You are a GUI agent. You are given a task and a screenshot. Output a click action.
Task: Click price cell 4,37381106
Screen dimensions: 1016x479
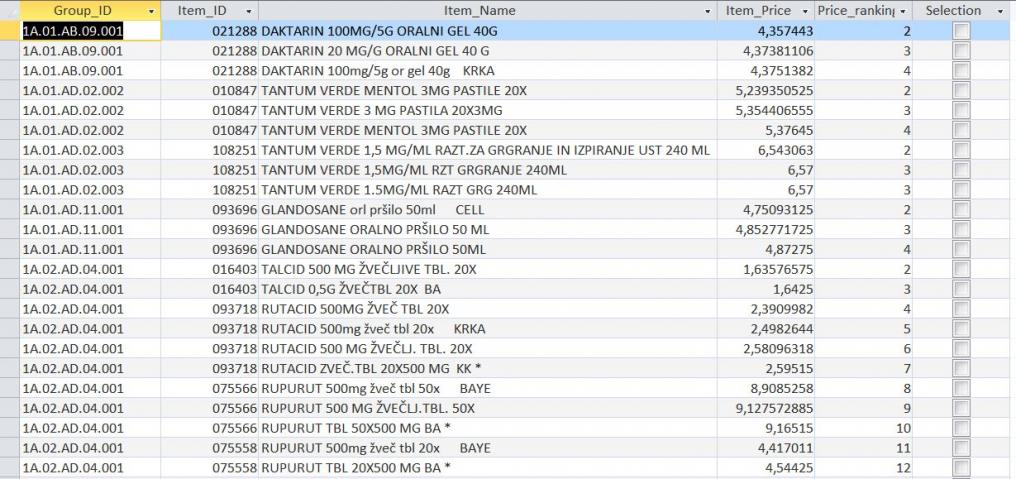pyautogui.click(x=765, y=51)
